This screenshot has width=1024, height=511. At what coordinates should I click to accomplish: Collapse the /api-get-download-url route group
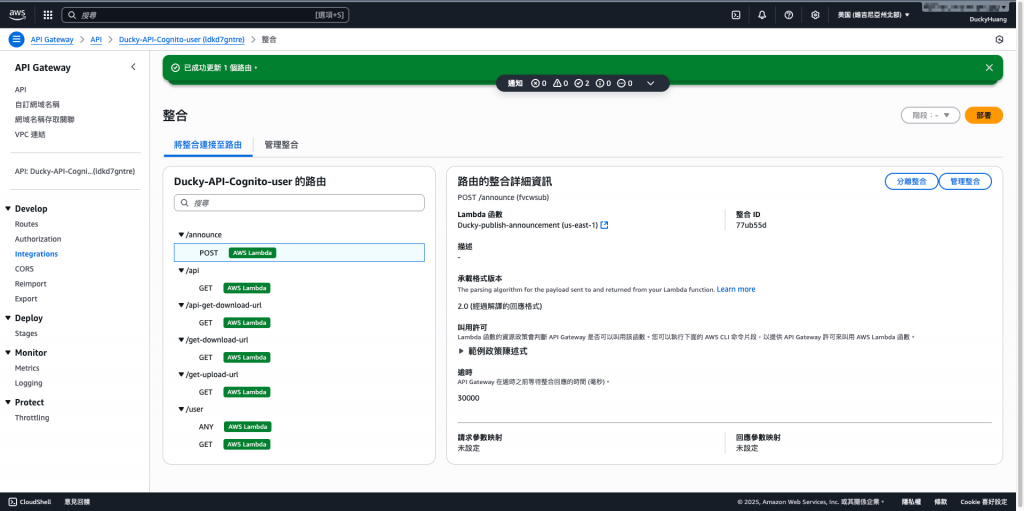click(181, 305)
